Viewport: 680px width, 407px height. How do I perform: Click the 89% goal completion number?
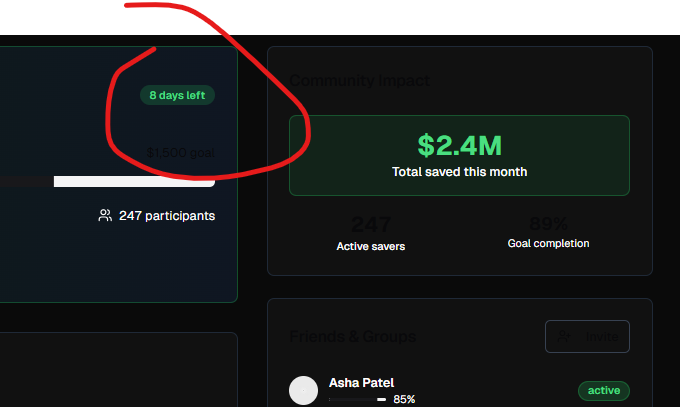548,224
